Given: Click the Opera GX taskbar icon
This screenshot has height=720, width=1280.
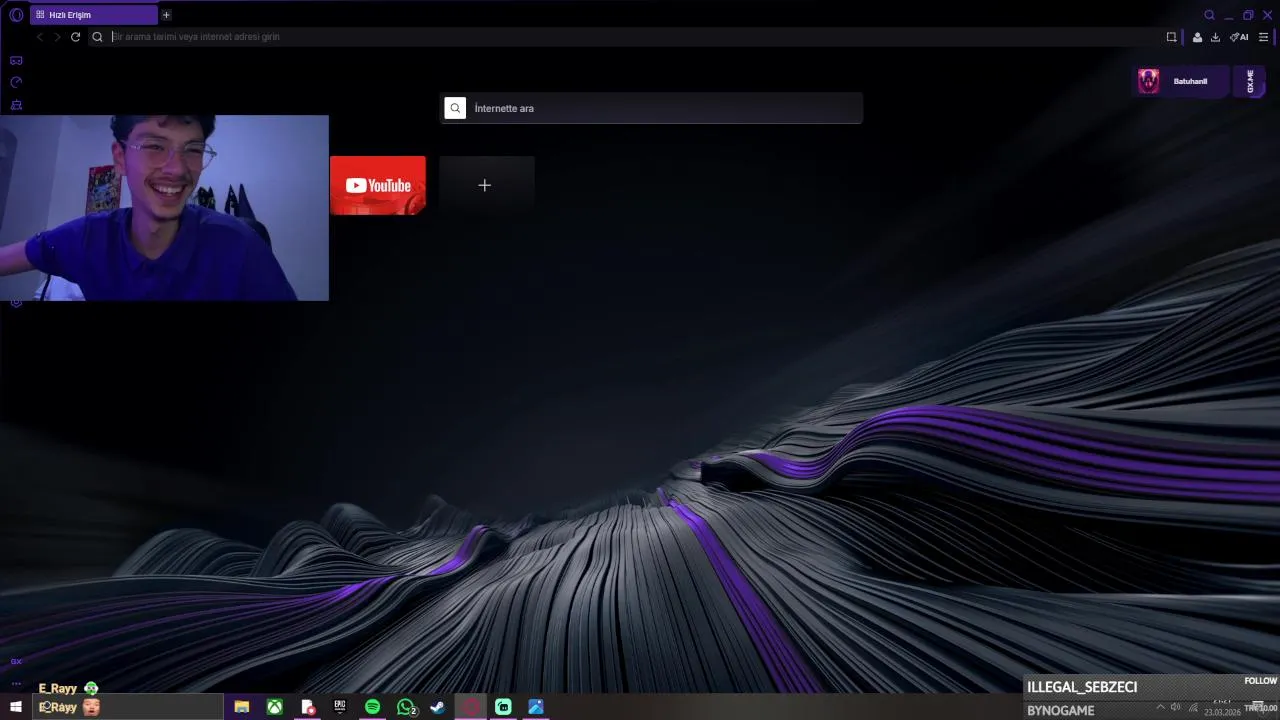Looking at the screenshot, I should click(x=470, y=707).
